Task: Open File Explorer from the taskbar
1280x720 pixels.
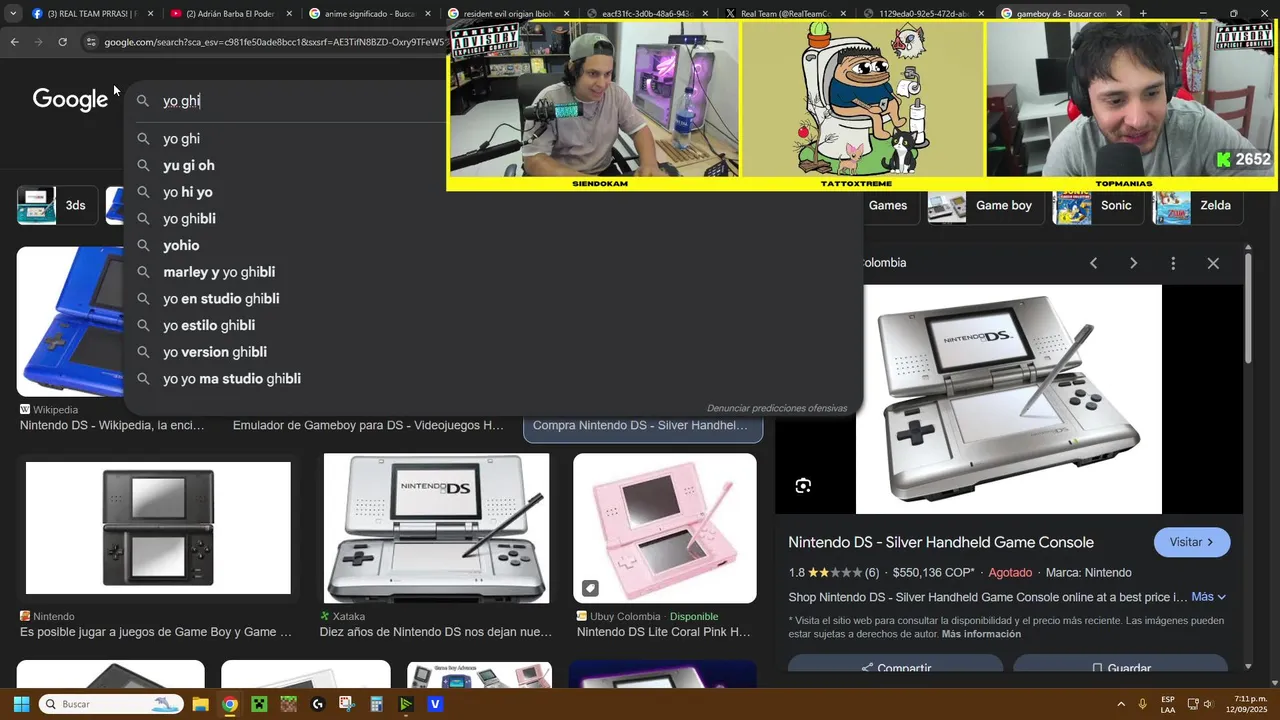Action: pos(200,704)
